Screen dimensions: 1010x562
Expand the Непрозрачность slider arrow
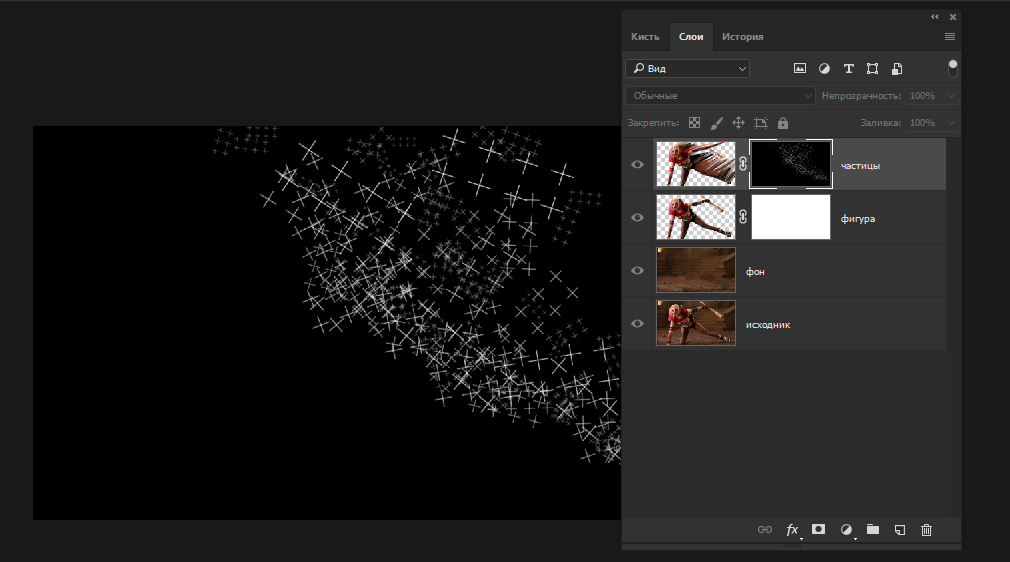coord(951,96)
